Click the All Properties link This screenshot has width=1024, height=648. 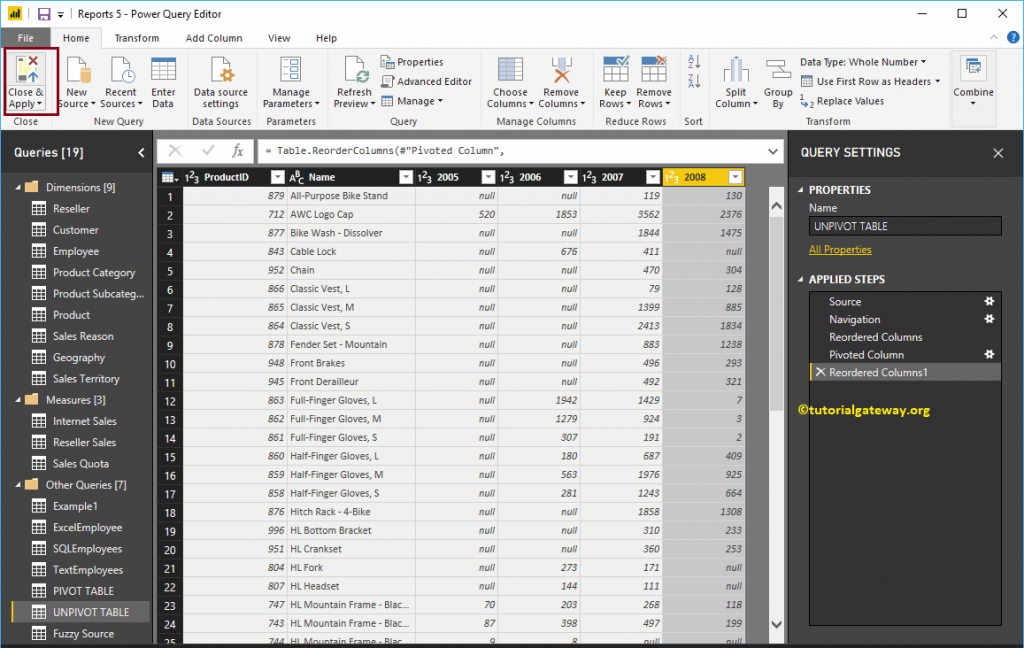842,249
